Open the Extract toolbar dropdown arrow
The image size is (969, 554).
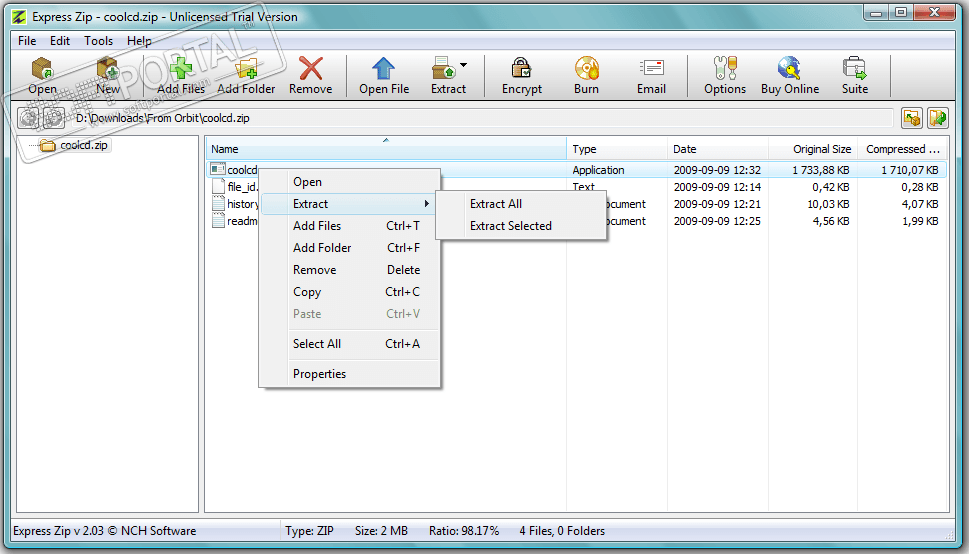(x=463, y=65)
